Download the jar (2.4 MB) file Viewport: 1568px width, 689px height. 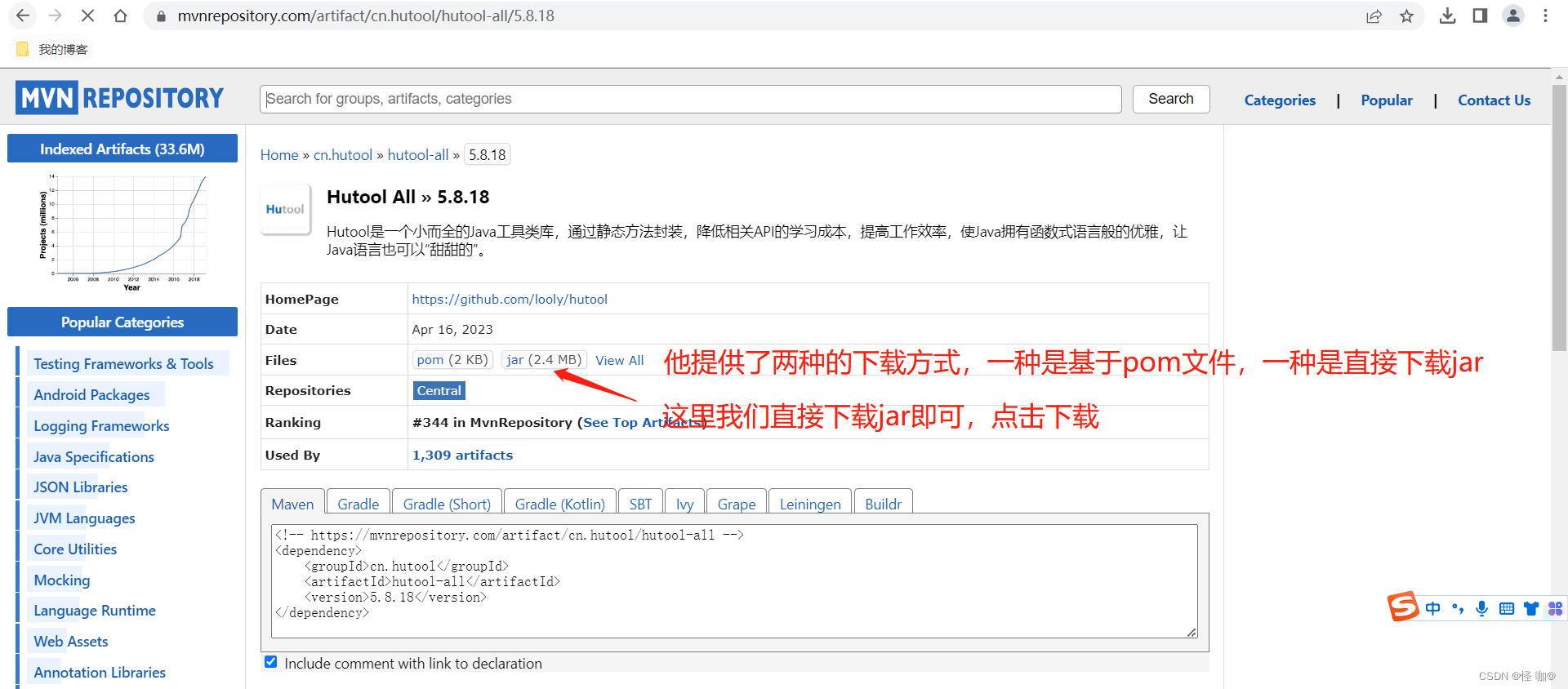coord(544,360)
